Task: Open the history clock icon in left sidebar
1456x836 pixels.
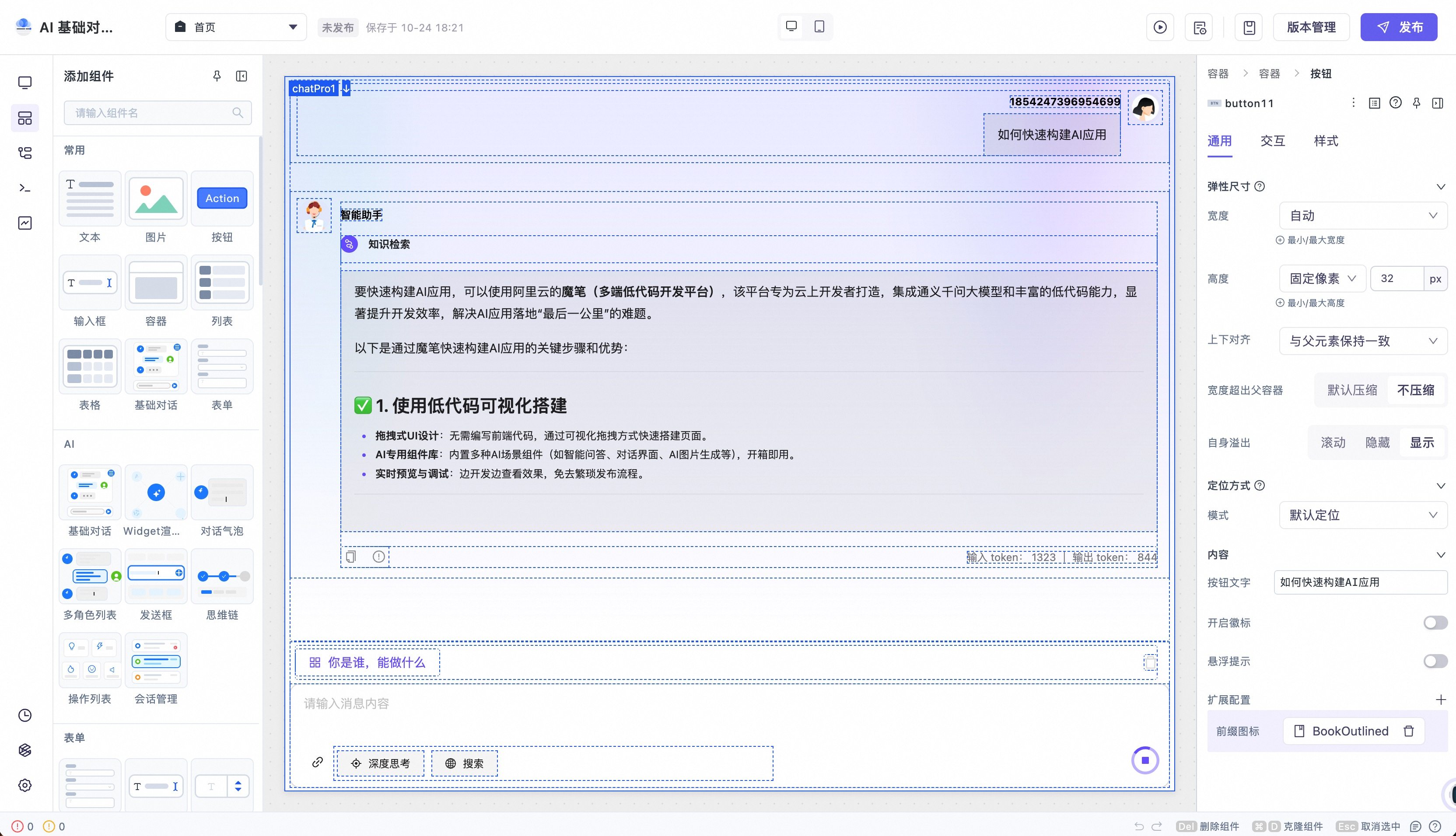Action: coord(24,715)
